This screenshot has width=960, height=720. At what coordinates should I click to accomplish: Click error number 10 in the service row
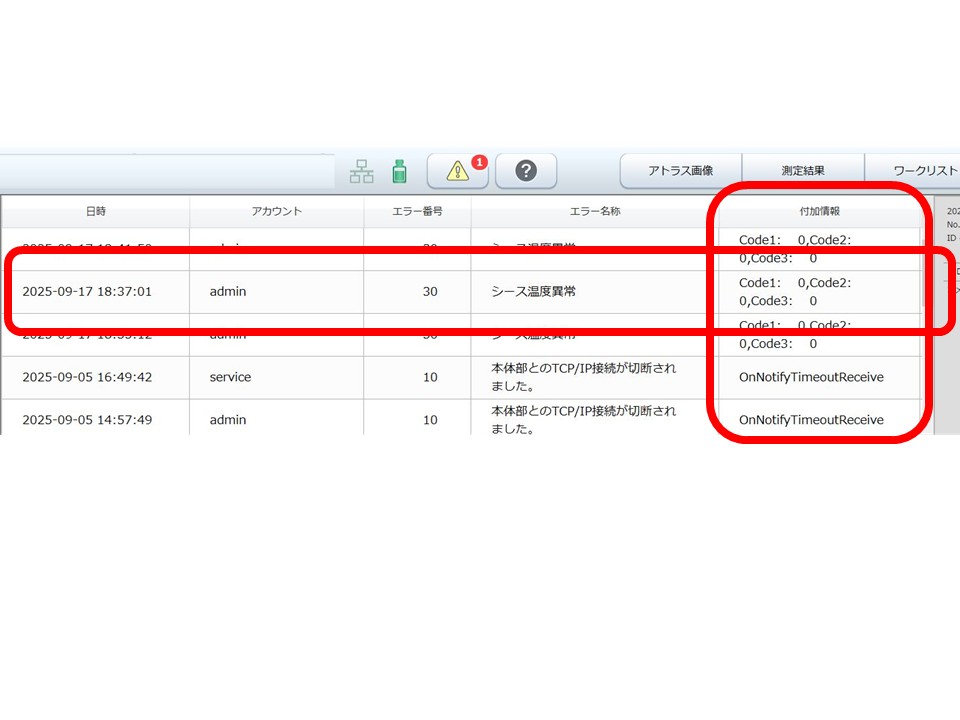(x=430, y=378)
